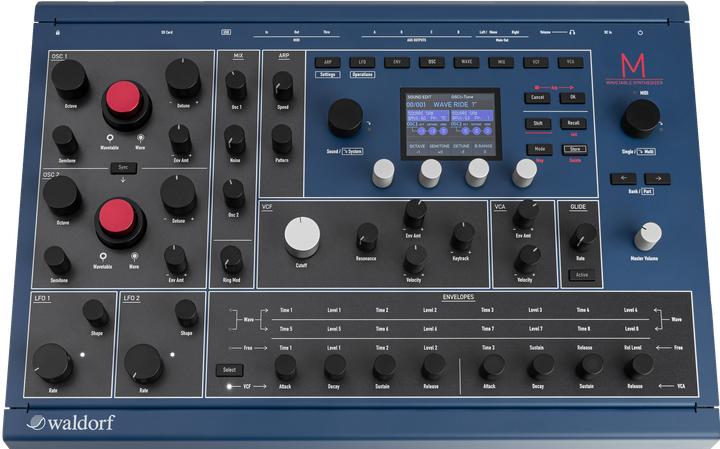Image resolution: width=720 pixels, height=449 pixels.
Task: Click the GLIDE Rate knob
Action: 583,238
